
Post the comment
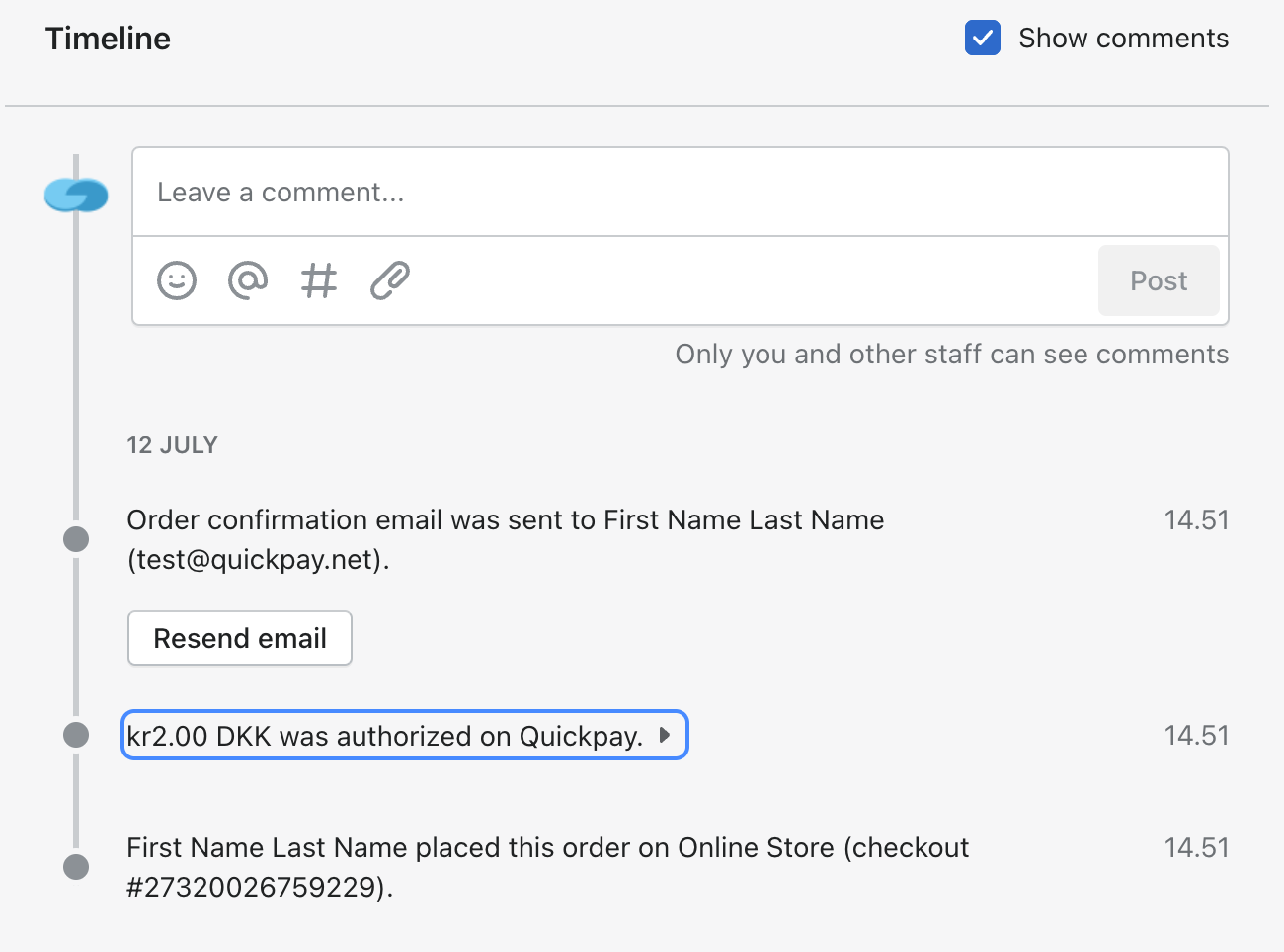click(1159, 280)
